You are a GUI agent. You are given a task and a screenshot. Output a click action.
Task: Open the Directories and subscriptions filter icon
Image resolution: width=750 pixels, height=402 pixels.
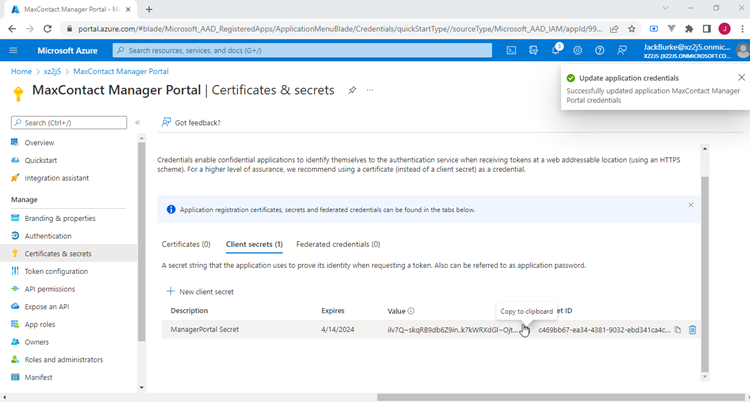[x=533, y=50]
